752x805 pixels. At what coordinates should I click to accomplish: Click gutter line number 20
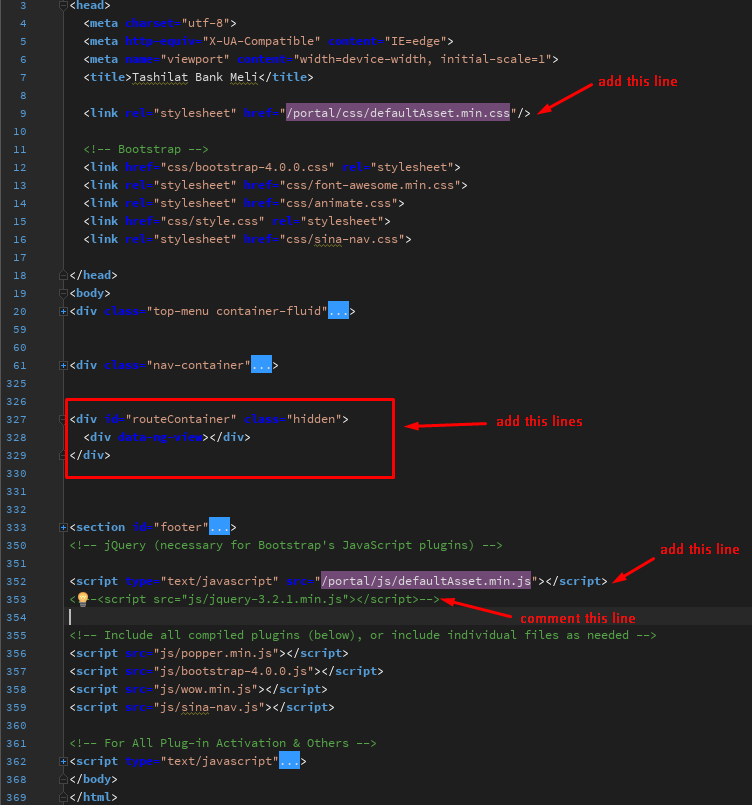(20, 312)
